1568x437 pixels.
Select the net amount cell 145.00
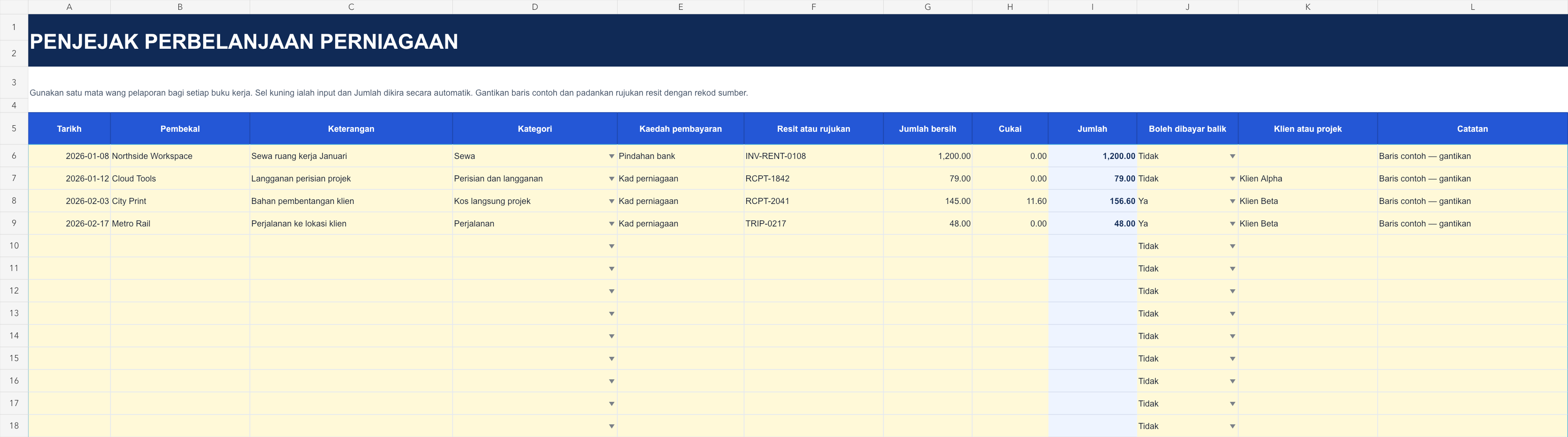tap(928, 201)
